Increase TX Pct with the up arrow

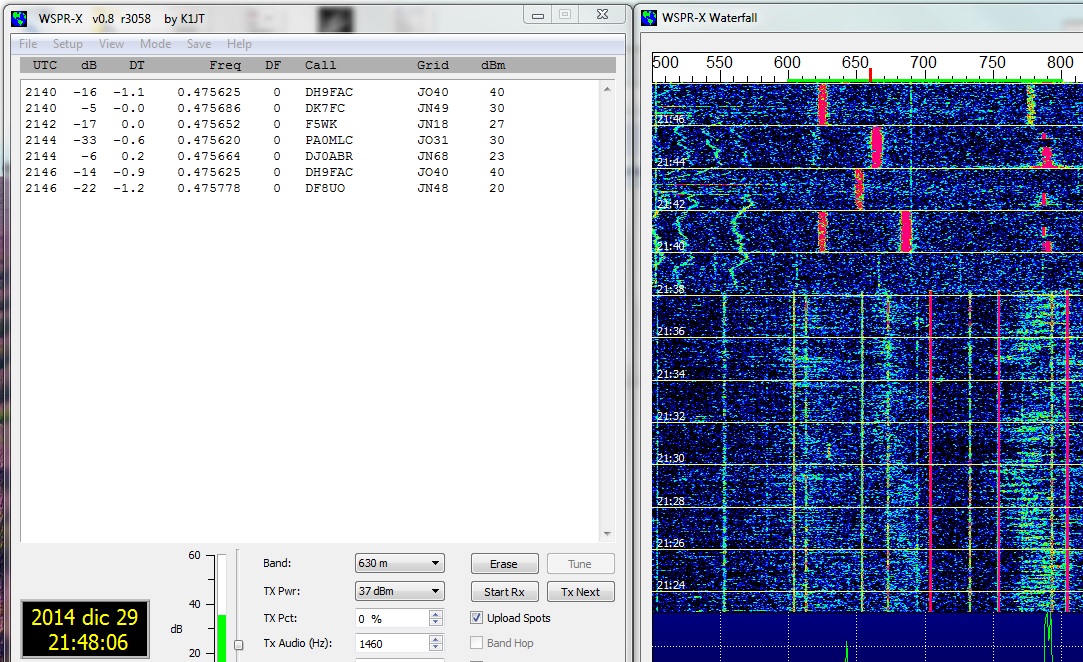435,614
